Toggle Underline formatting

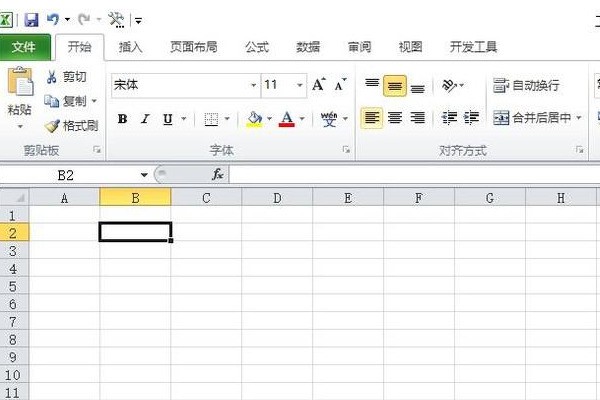(168, 119)
